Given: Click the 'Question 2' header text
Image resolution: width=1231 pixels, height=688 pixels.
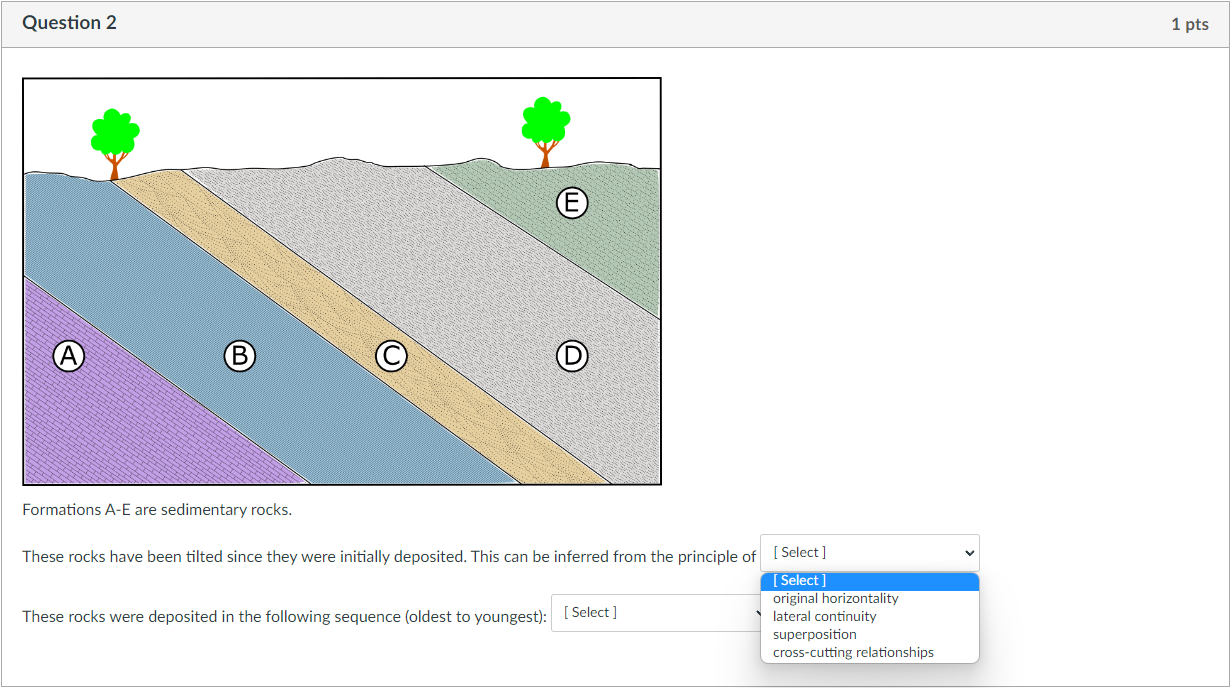Looking at the screenshot, I should point(69,22).
